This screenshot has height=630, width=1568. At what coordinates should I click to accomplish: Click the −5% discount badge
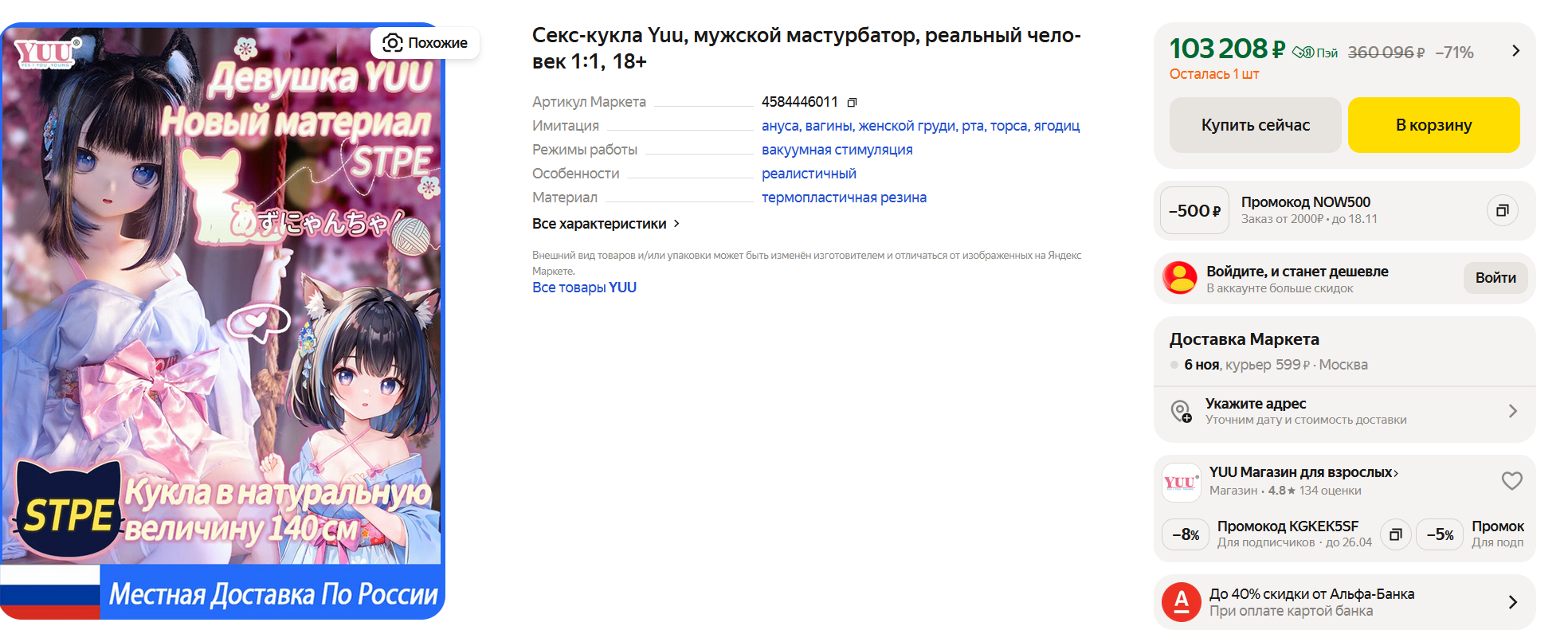[x=1440, y=534]
